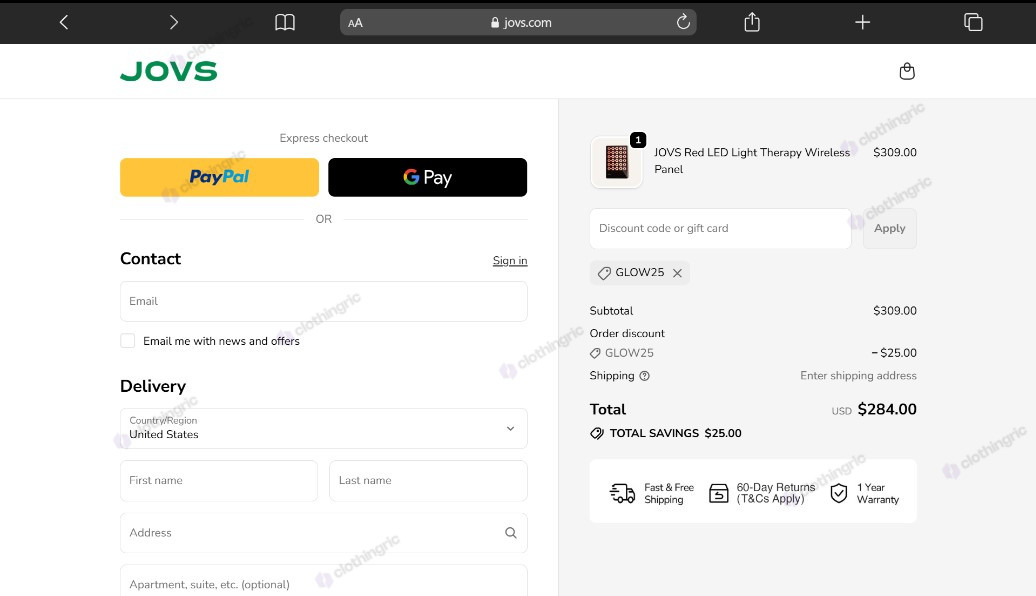
Task: Click the Contact heading
Action: (150, 258)
